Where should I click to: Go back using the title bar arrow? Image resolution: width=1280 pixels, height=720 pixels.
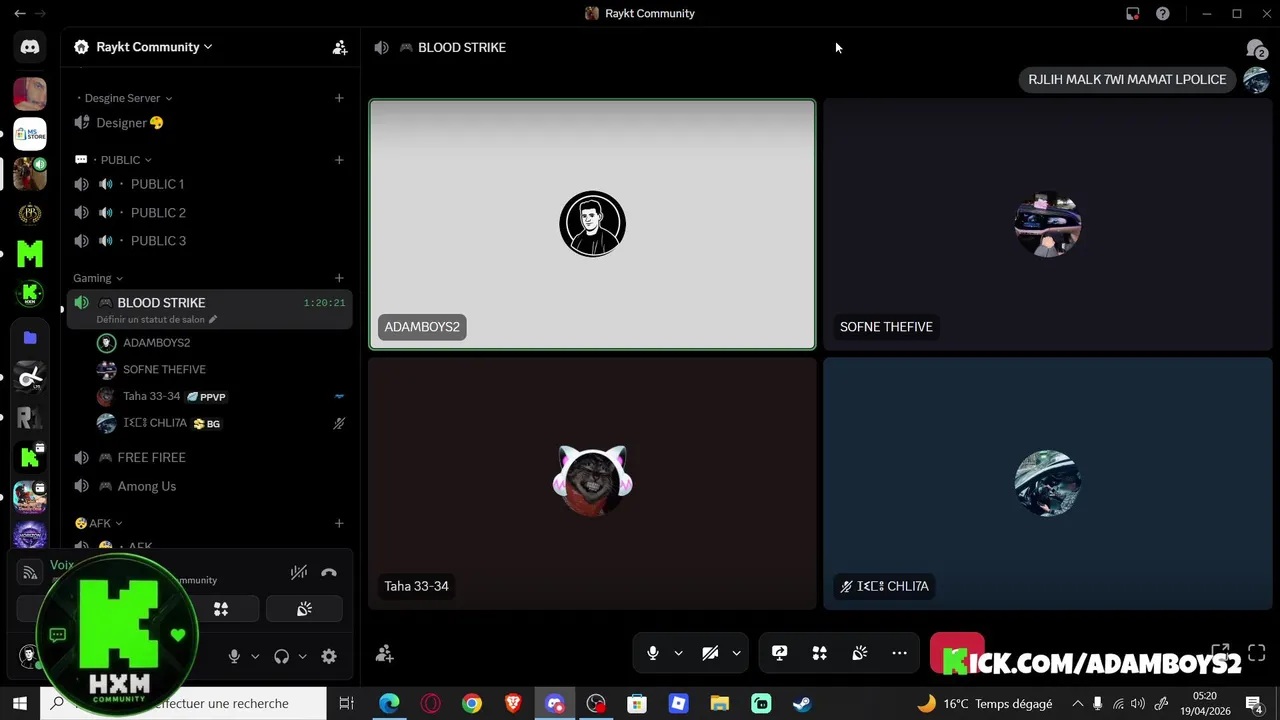pos(19,13)
